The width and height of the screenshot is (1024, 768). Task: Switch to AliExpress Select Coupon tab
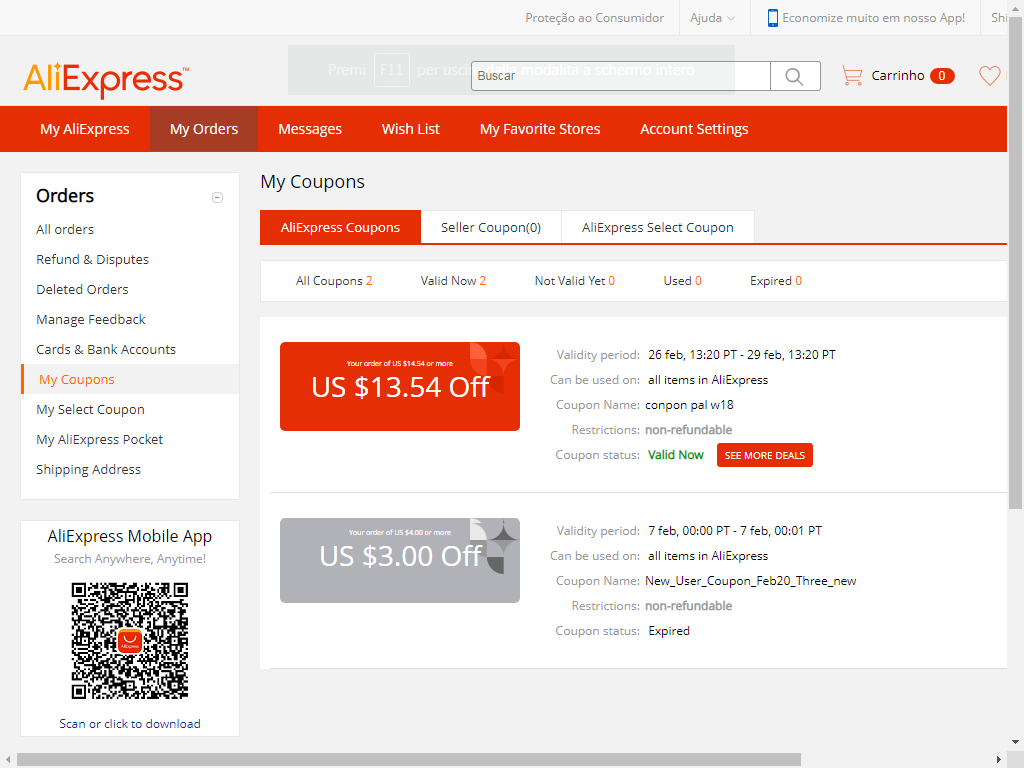coord(658,227)
